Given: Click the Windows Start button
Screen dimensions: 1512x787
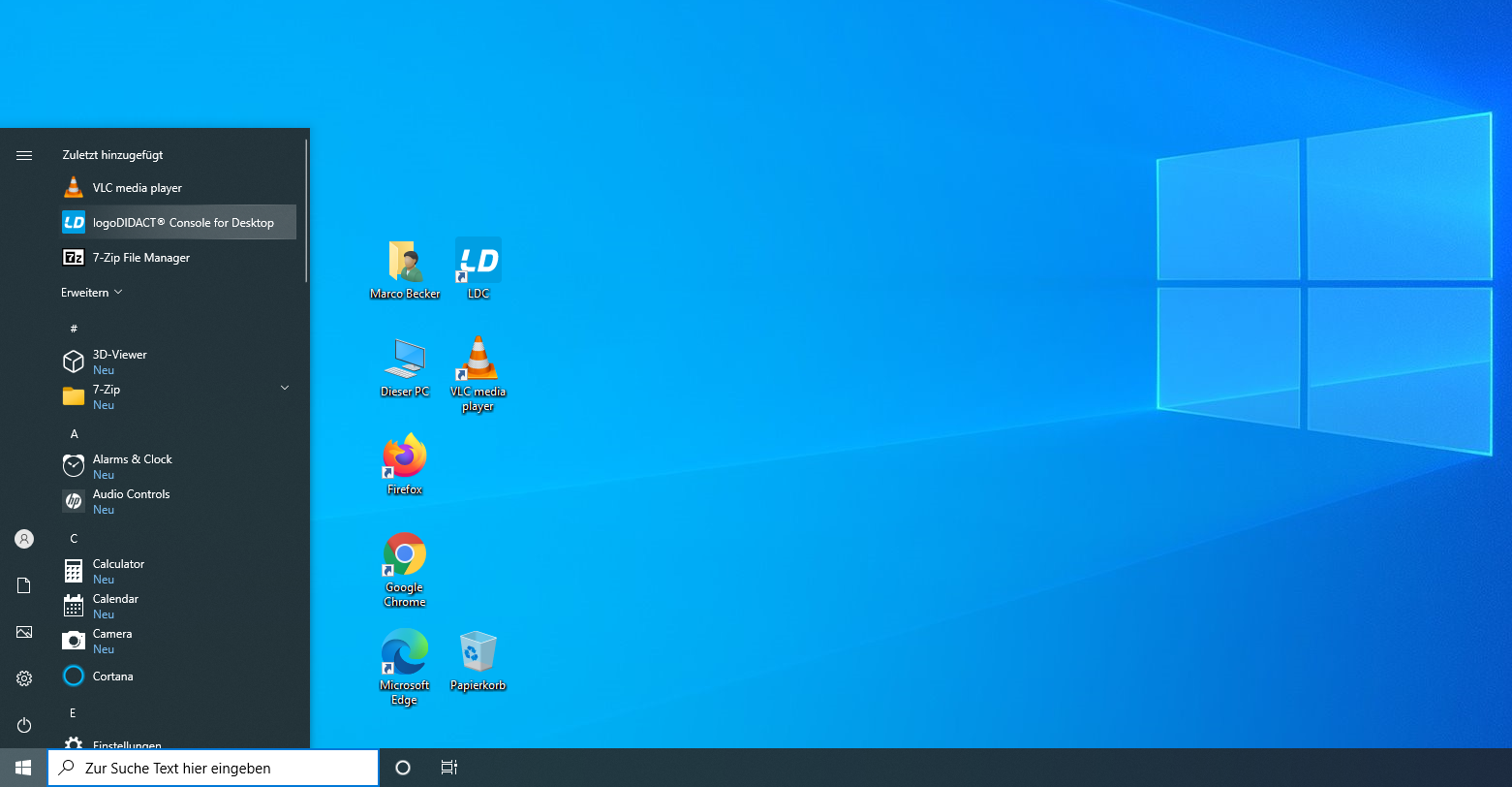Looking at the screenshot, I should 23,768.
